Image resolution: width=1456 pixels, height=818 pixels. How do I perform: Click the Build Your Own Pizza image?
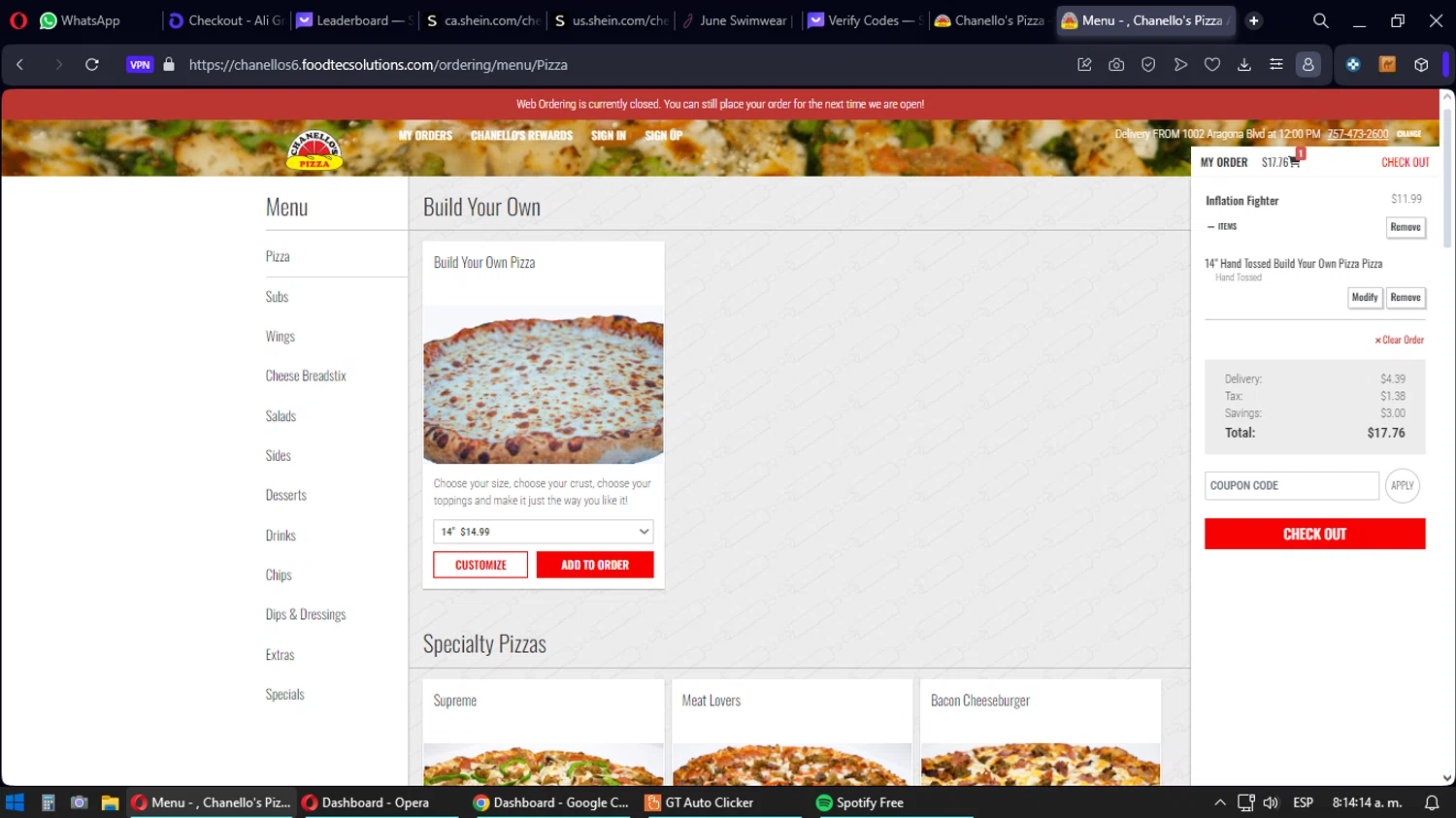(544, 385)
